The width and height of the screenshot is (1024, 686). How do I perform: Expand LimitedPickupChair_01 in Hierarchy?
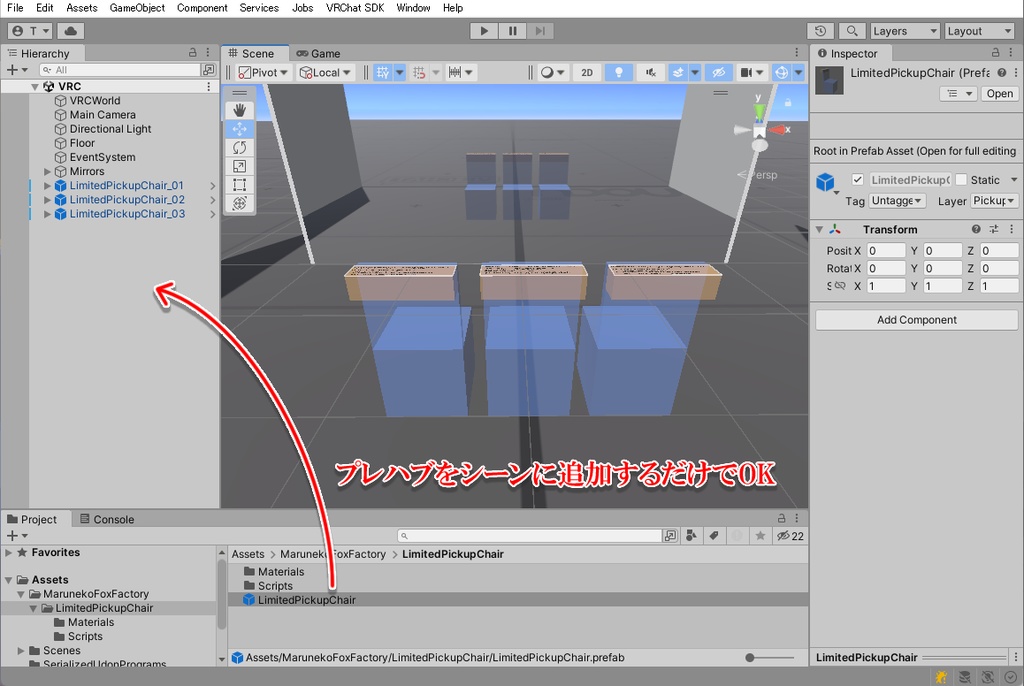point(47,186)
